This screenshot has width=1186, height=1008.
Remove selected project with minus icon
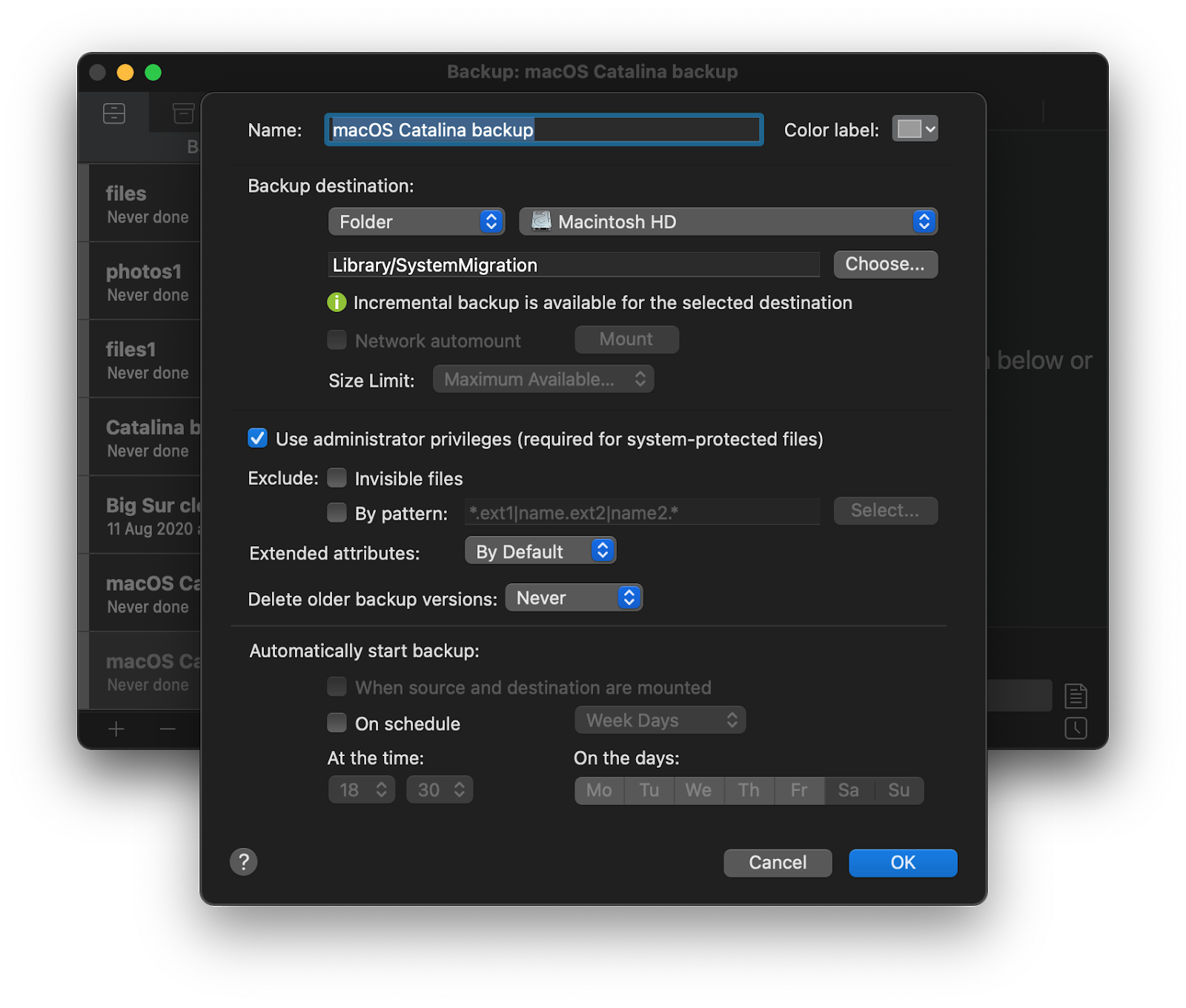(x=167, y=729)
